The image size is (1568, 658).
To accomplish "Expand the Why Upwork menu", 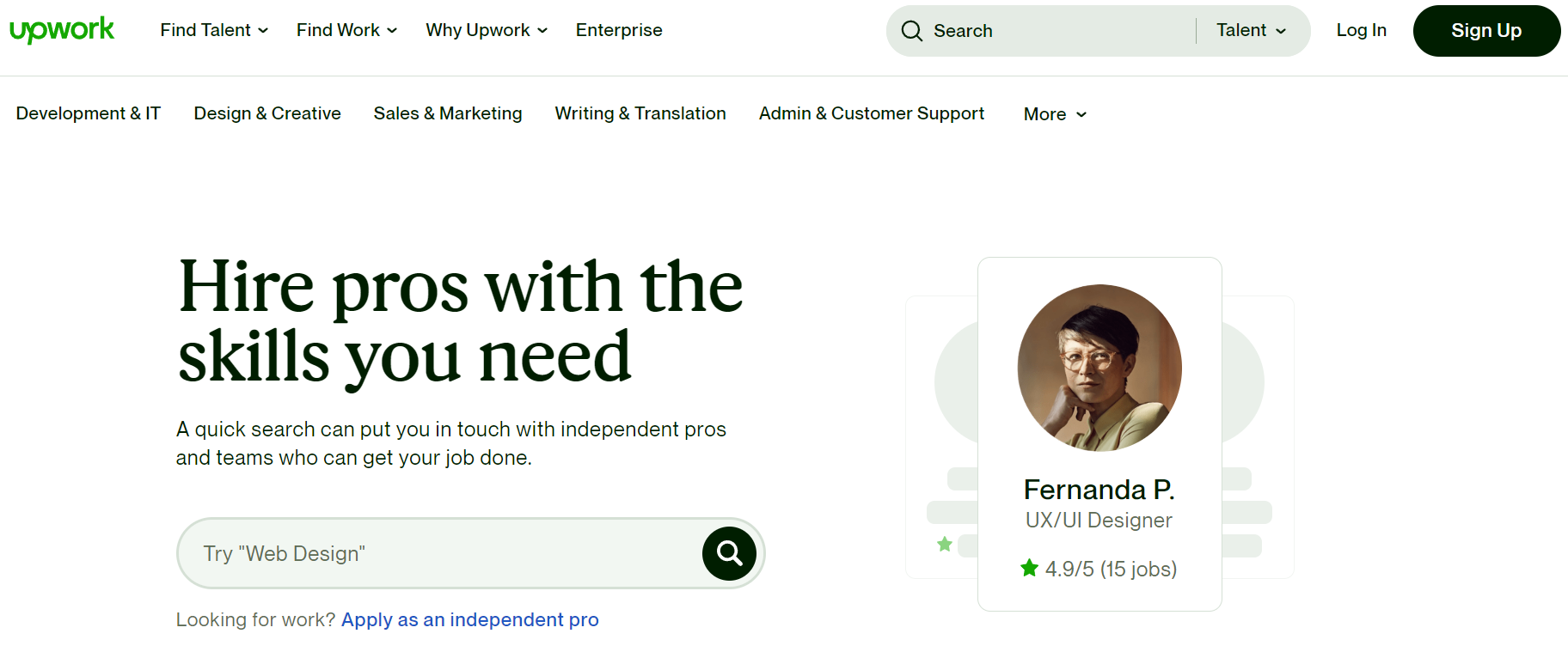I will click(486, 30).
